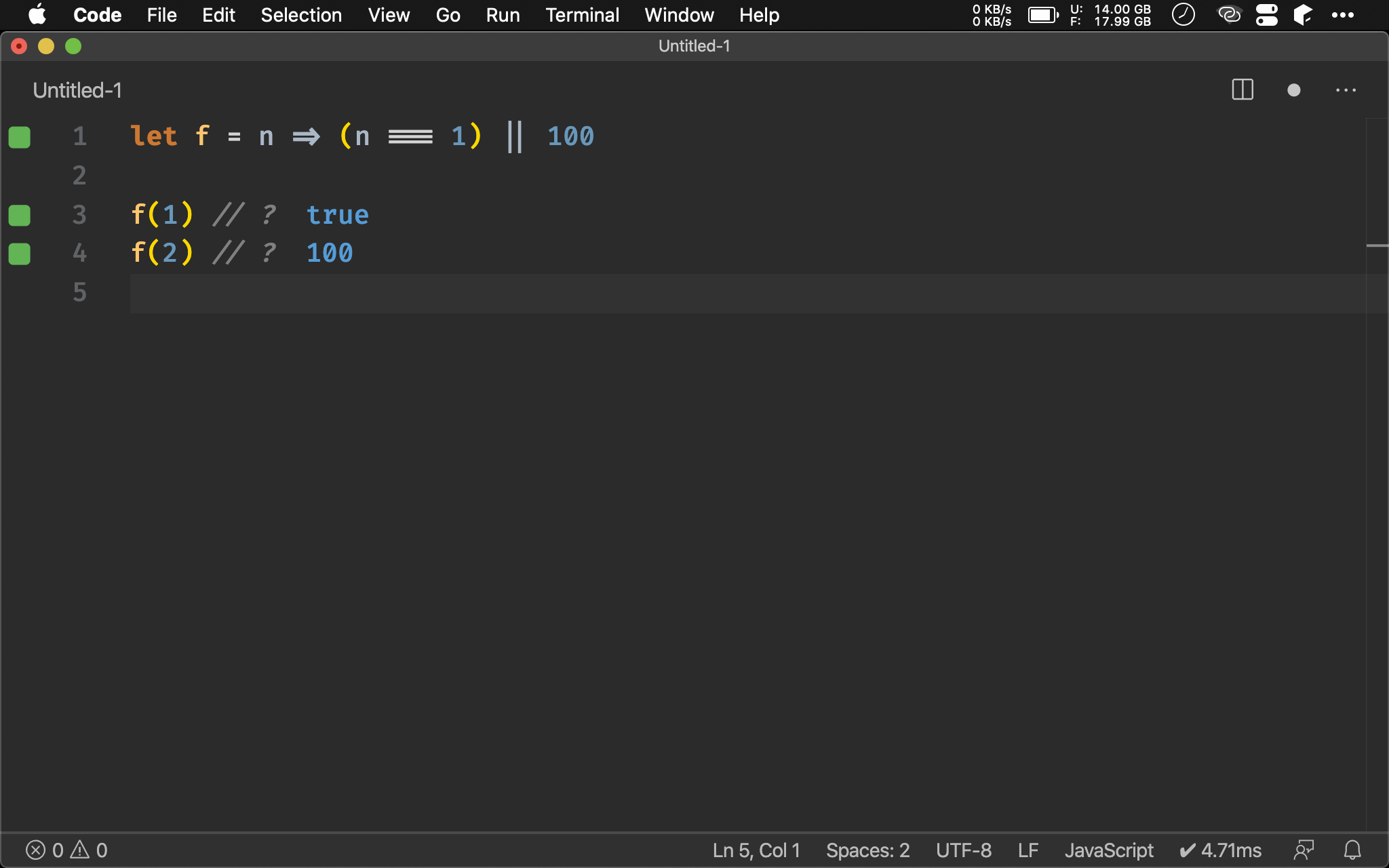This screenshot has height=868, width=1389.
Task: Open the feedback icon in status bar
Action: [1304, 850]
